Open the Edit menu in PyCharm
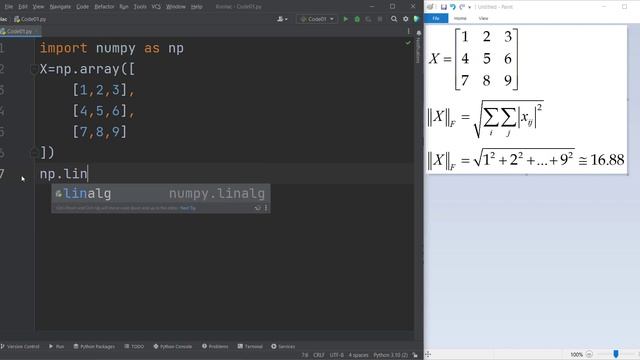 coord(23,7)
